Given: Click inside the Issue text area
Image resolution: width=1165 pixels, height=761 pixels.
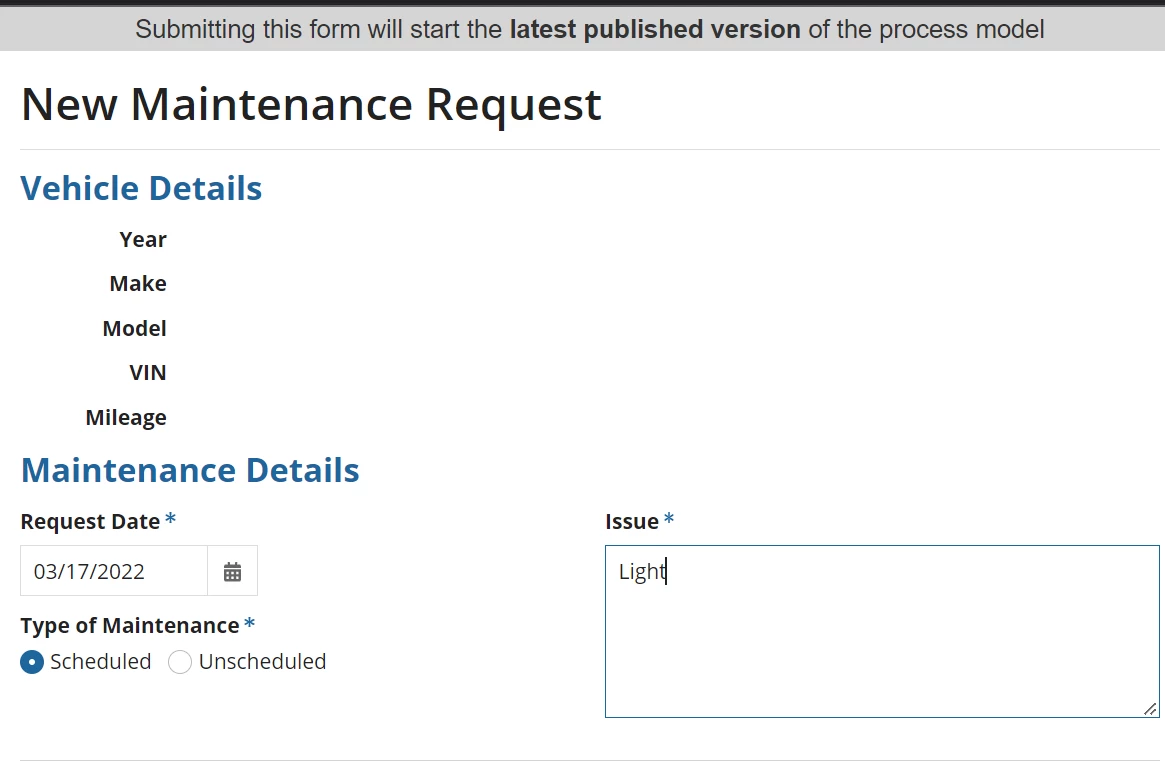Looking at the screenshot, I should [x=882, y=632].
